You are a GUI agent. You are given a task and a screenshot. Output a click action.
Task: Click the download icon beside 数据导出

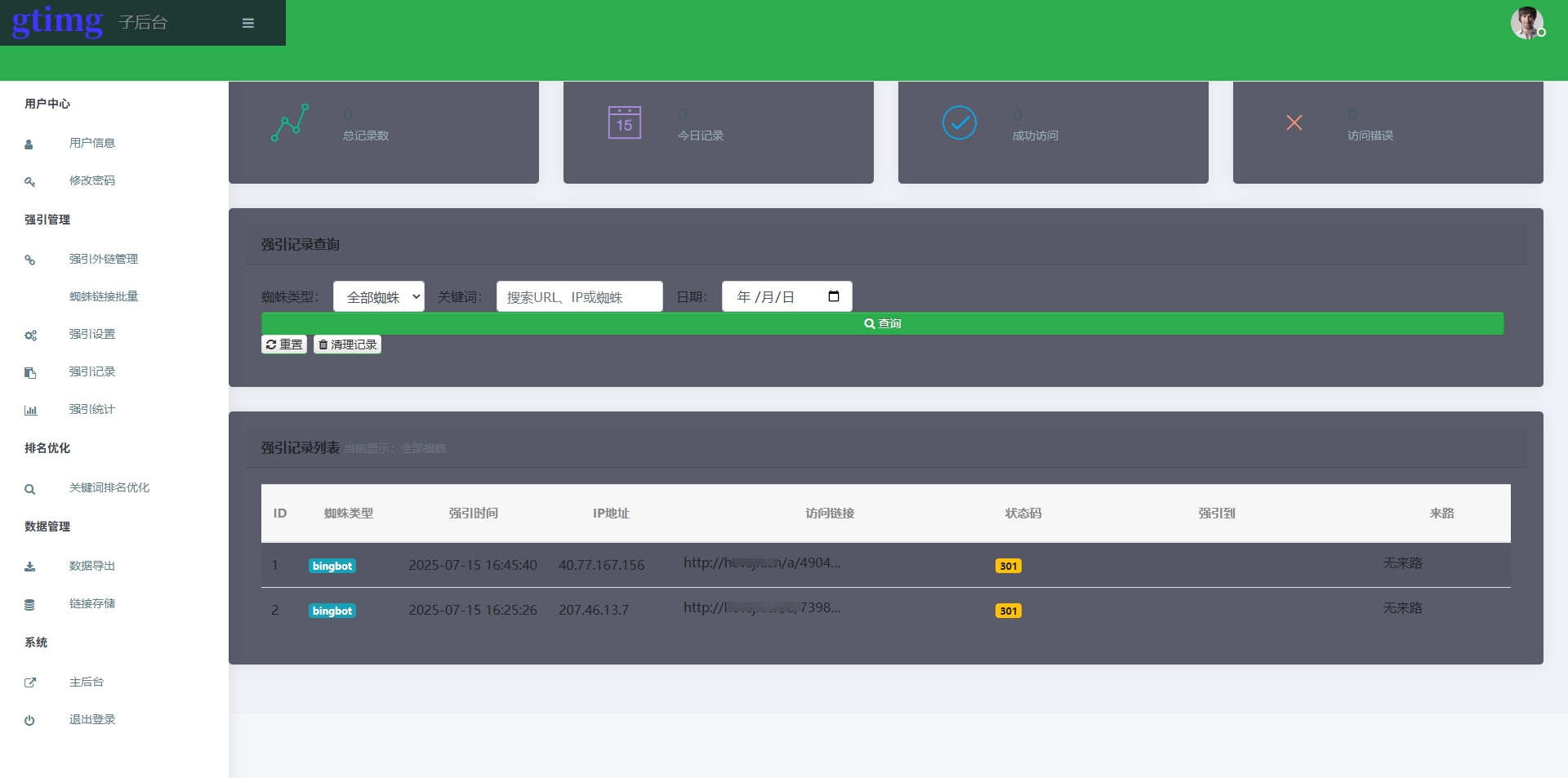(29, 567)
